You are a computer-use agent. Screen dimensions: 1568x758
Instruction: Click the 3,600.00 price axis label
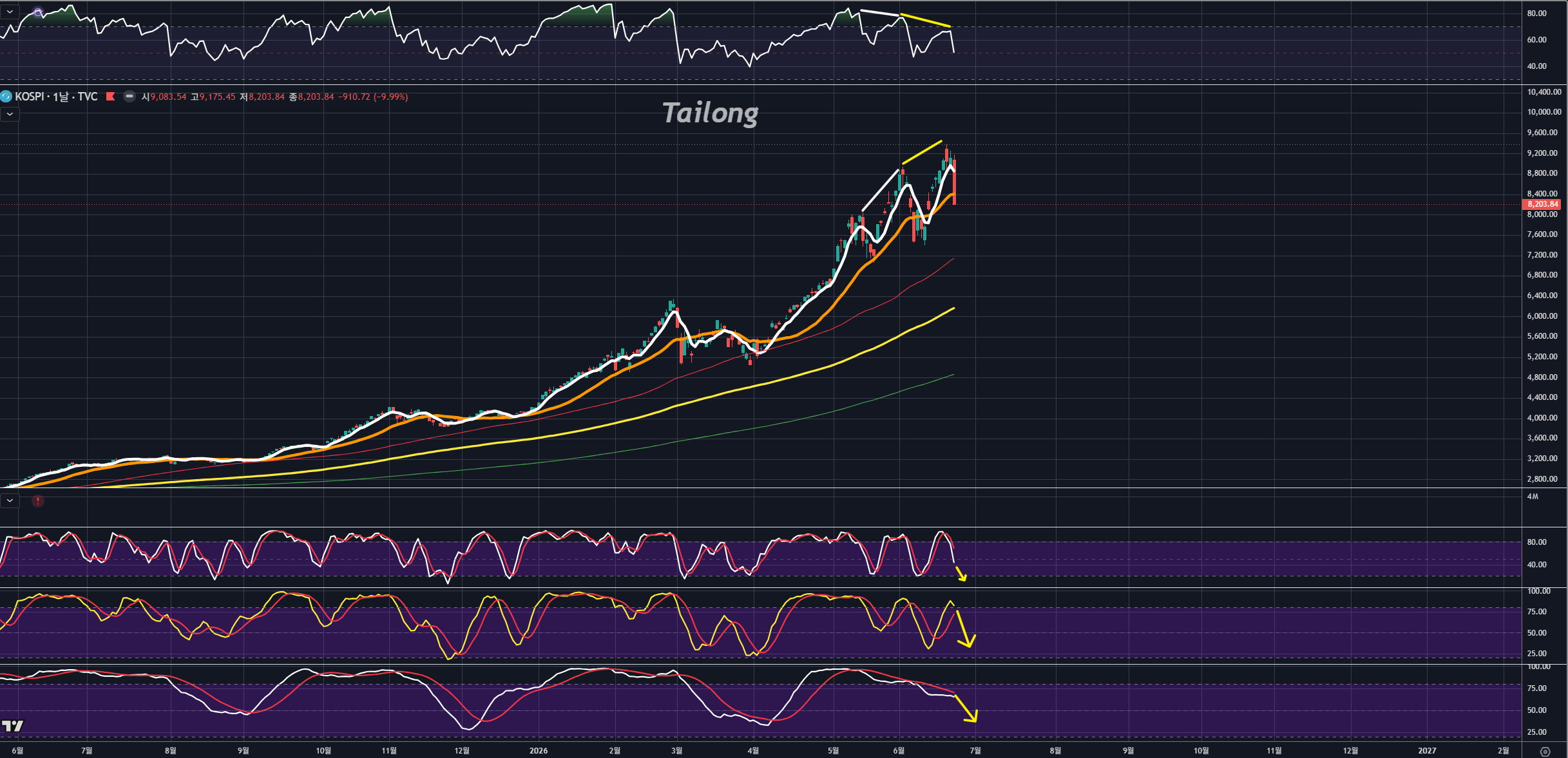(x=1542, y=438)
